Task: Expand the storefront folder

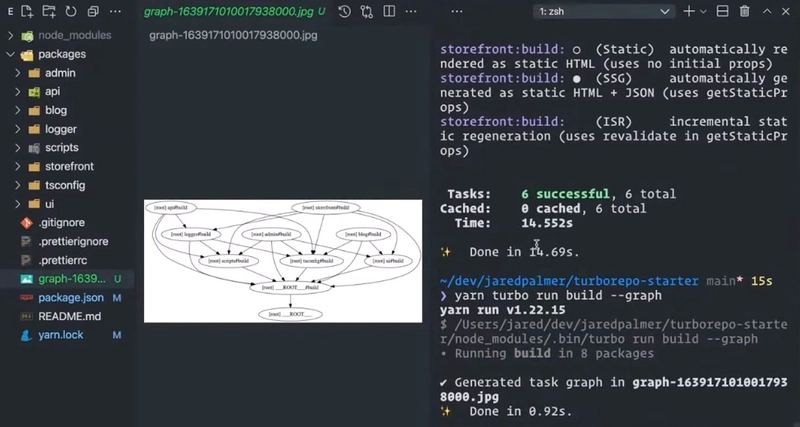Action: (18, 166)
